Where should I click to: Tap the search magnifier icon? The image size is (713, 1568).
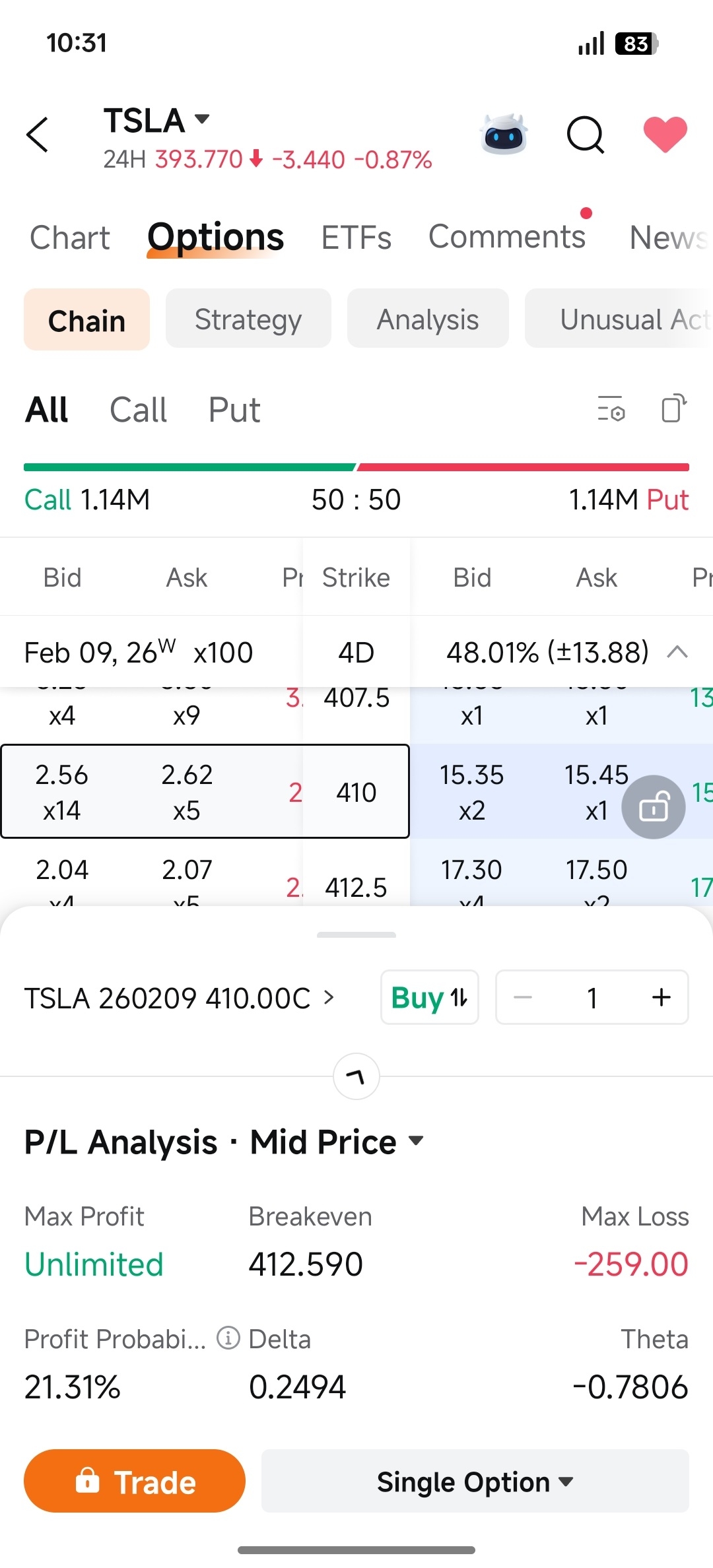(586, 135)
